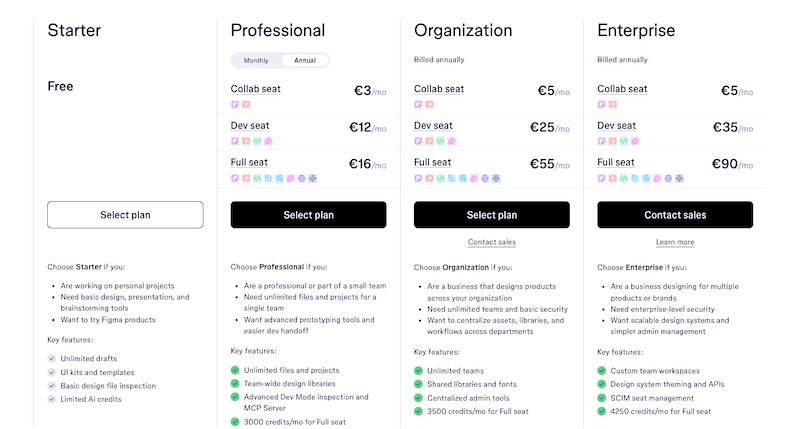Select the Starter plan
The height and width of the screenshot is (429, 800).
coord(125,215)
